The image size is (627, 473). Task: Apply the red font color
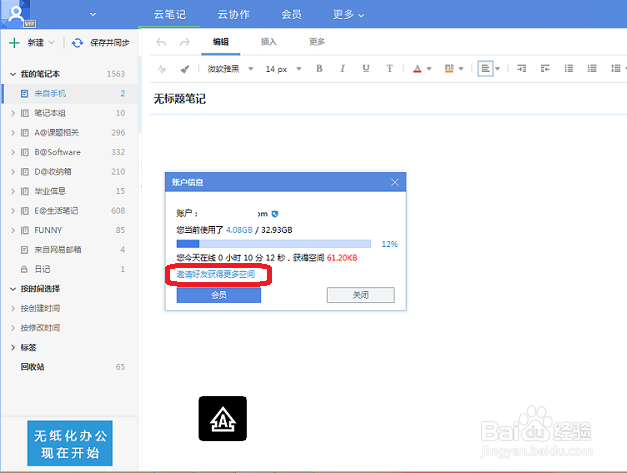(417, 69)
